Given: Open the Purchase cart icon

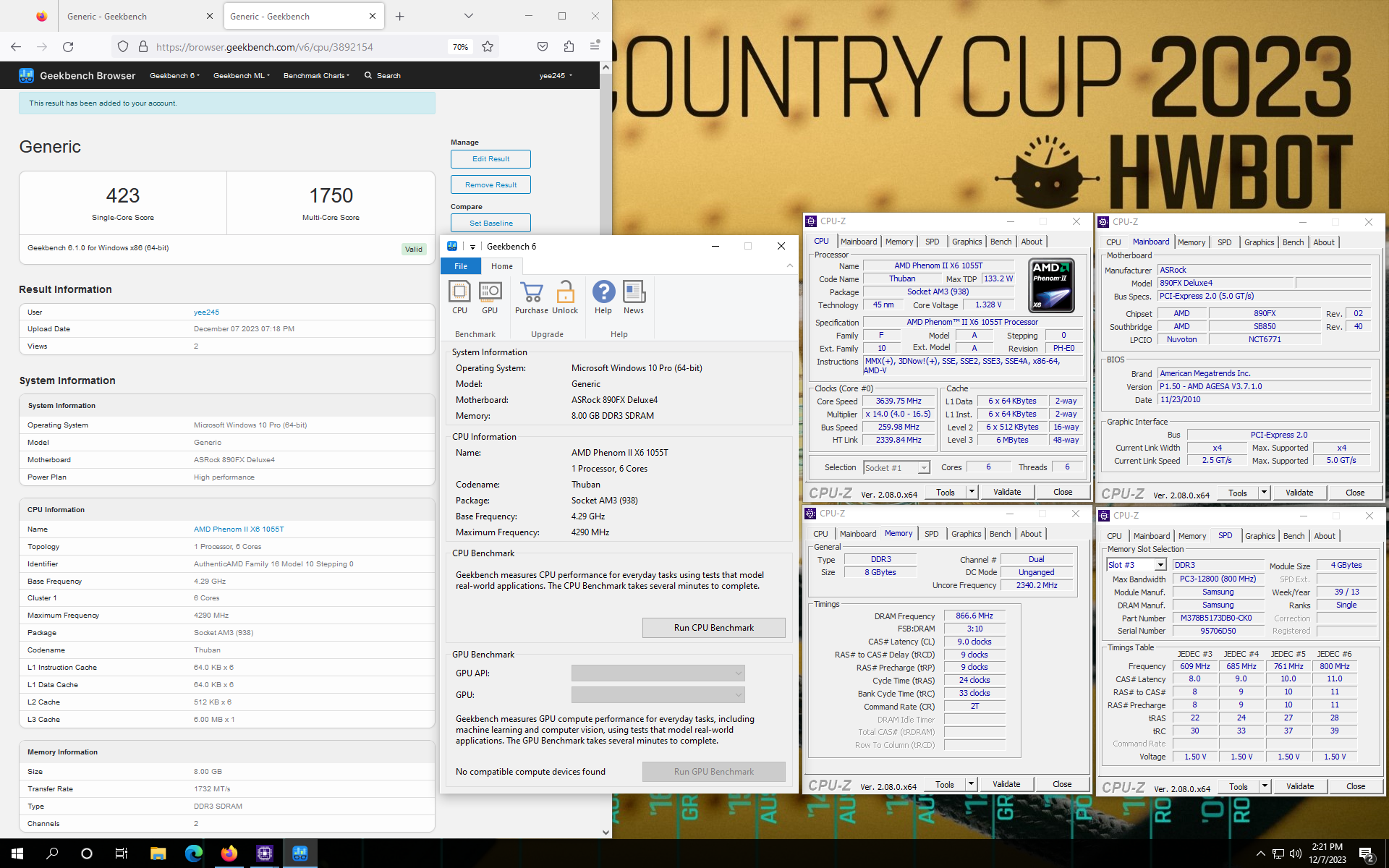Looking at the screenshot, I should coord(532,297).
